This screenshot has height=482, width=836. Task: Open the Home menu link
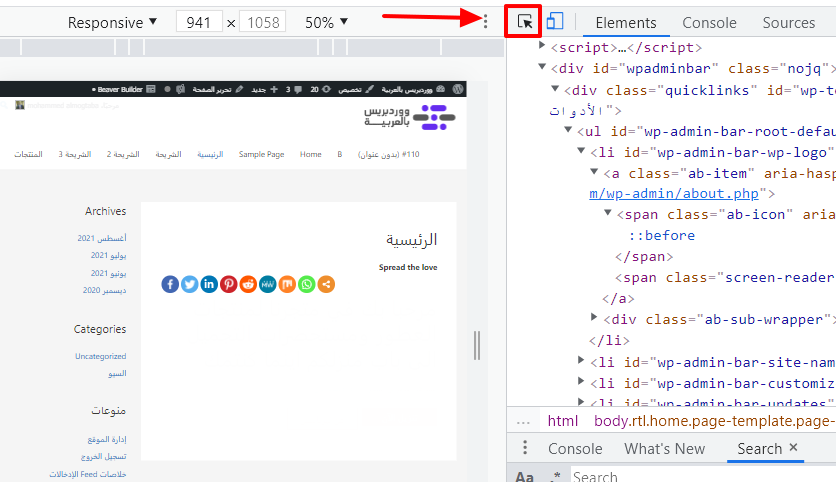pos(310,154)
